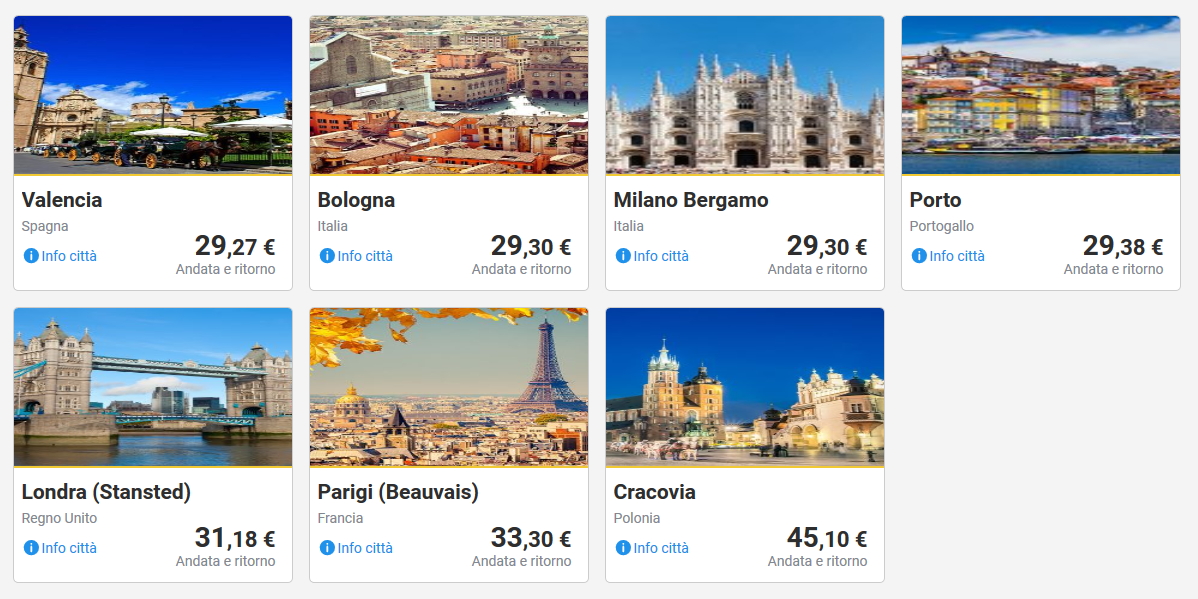Click the info icon on the Porto card

pyautogui.click(x=919, y=256)
